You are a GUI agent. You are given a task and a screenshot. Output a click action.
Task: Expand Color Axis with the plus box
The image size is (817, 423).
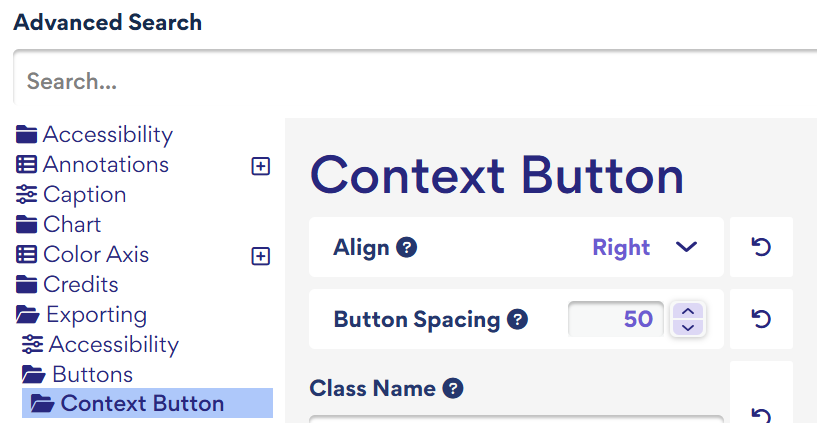(x=261, y=256)
